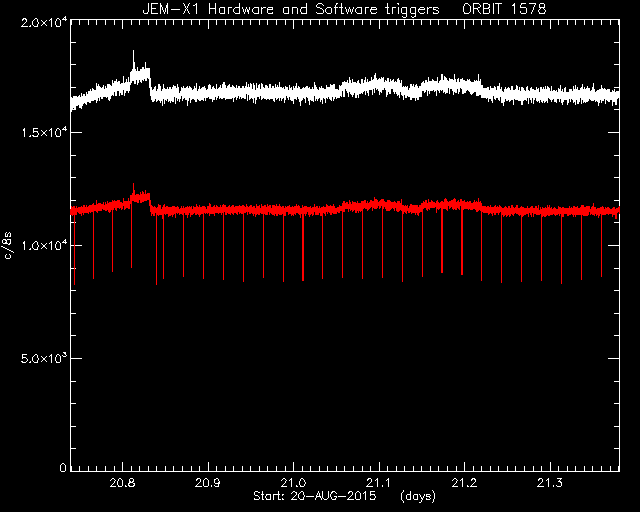Click the 21.3 x-axis tick label
Screen dimensions: 640x512
tap(550, 483)
